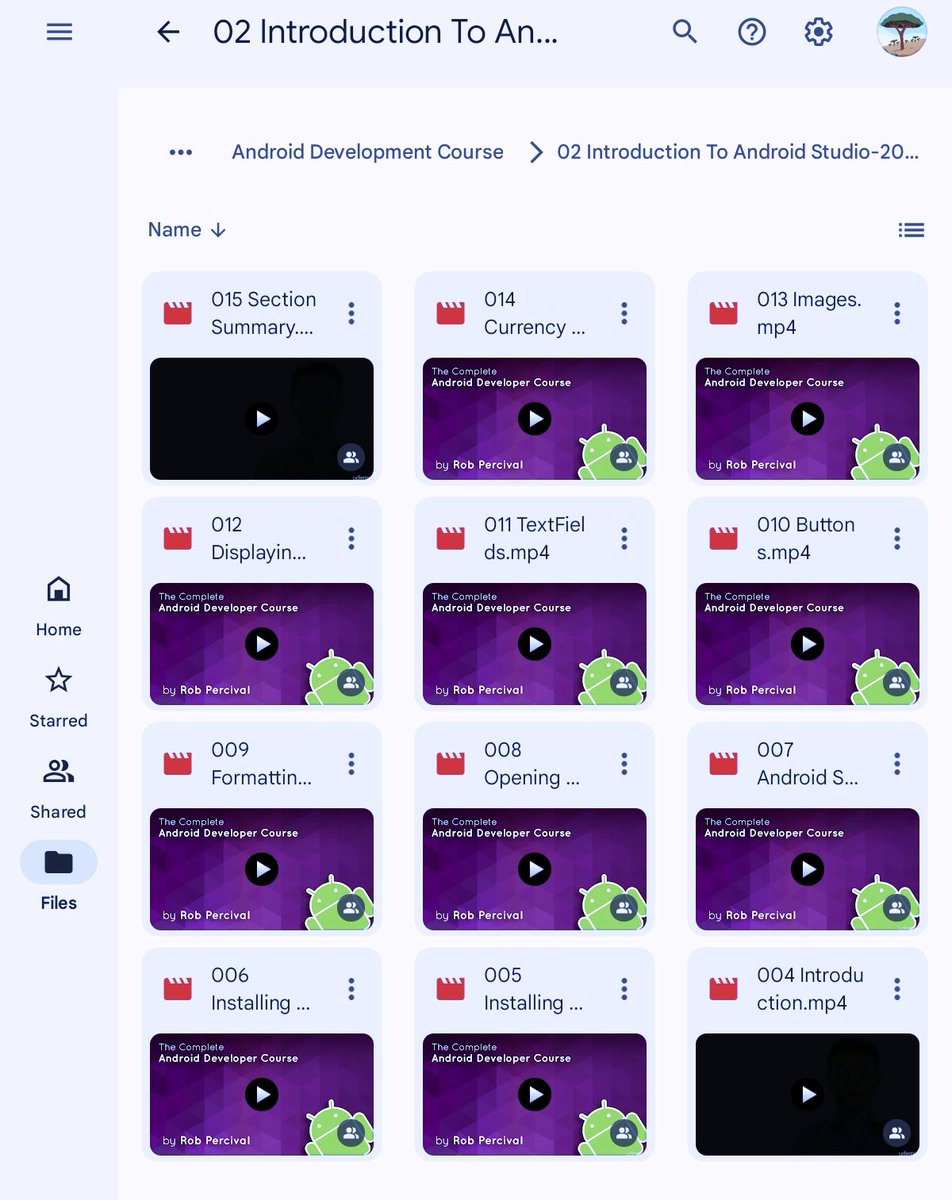Play the 015 Section Summary video thumbnail
Image resolution: width=952 pixels, height=1200 pixels.
pyautogui.click(x=262, y=419)
